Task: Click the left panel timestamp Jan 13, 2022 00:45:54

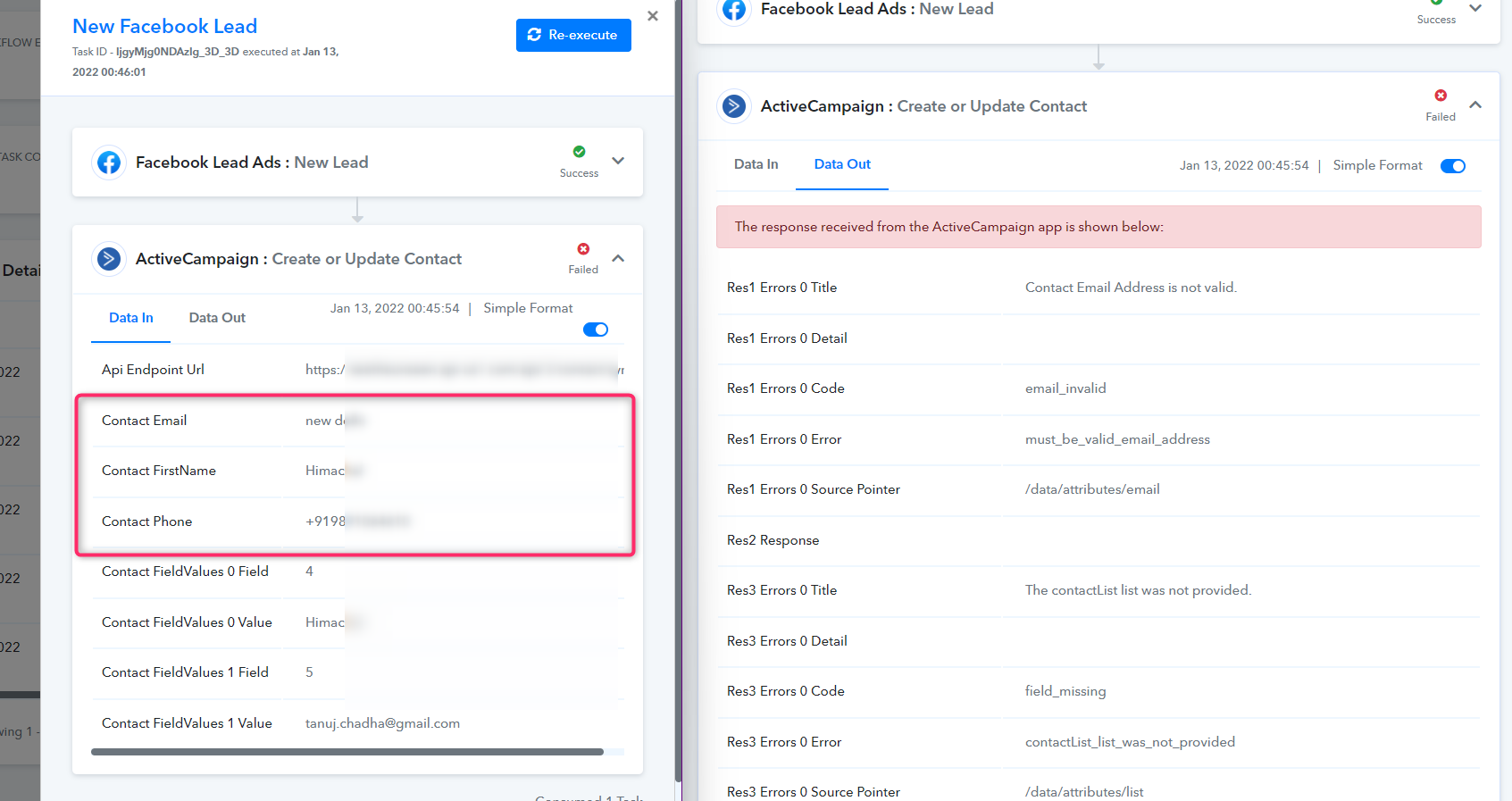Action: (395, 308)
